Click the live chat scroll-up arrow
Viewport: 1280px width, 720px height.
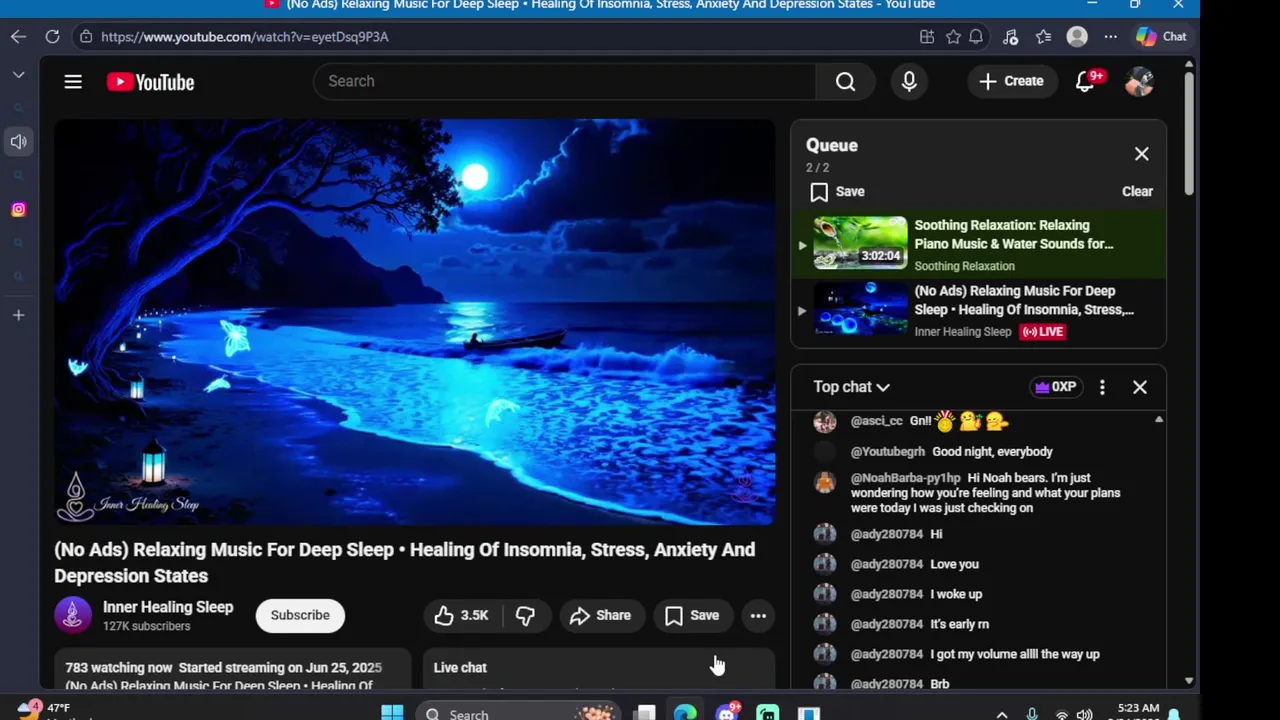[x=1158, y=420]
